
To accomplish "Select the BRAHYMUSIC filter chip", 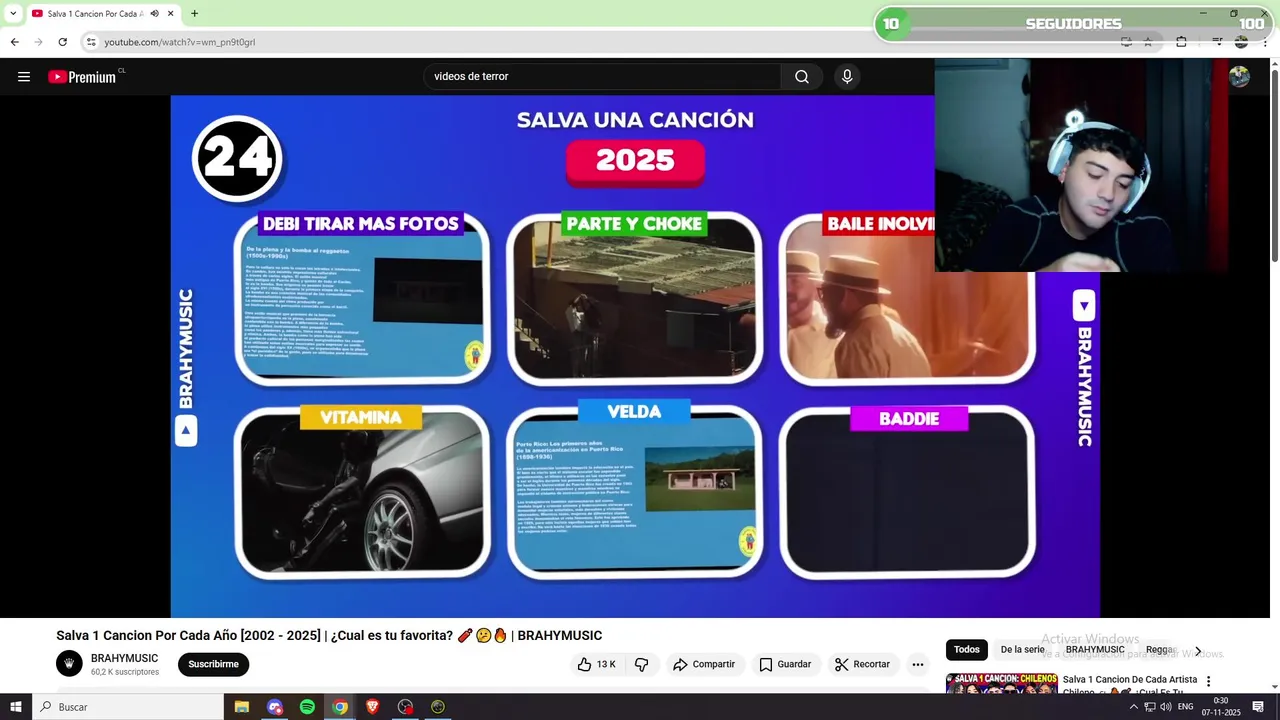I will tap(1095, 650).
